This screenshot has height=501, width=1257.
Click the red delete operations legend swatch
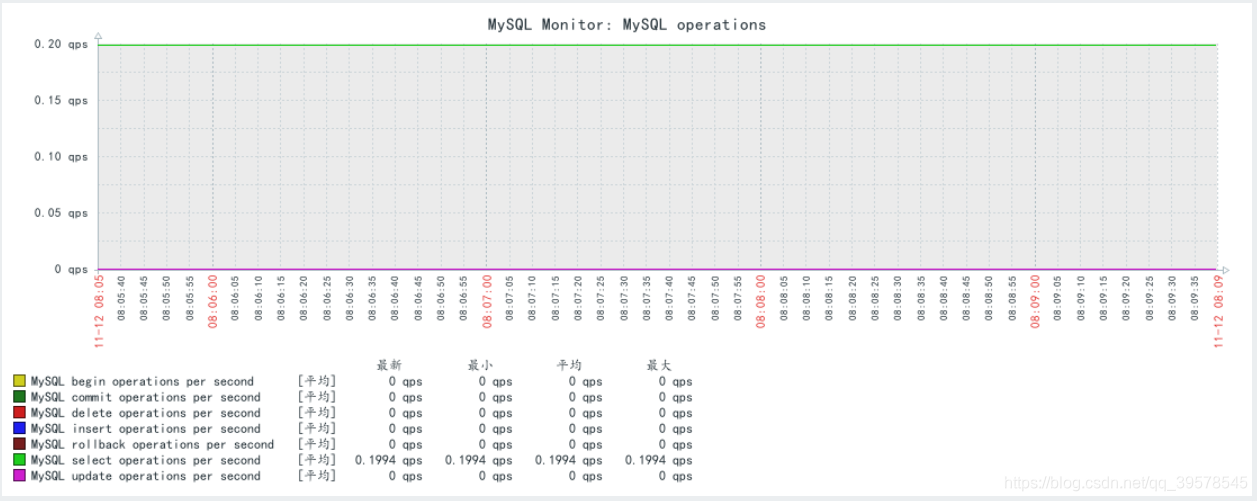tap(19, 413)
